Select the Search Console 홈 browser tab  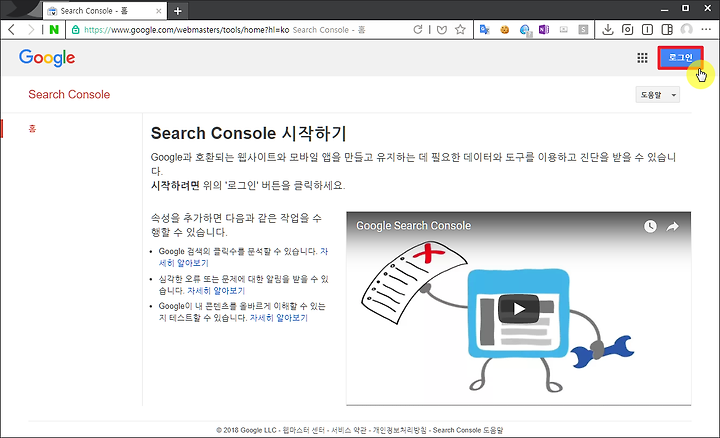click(104, 11)
